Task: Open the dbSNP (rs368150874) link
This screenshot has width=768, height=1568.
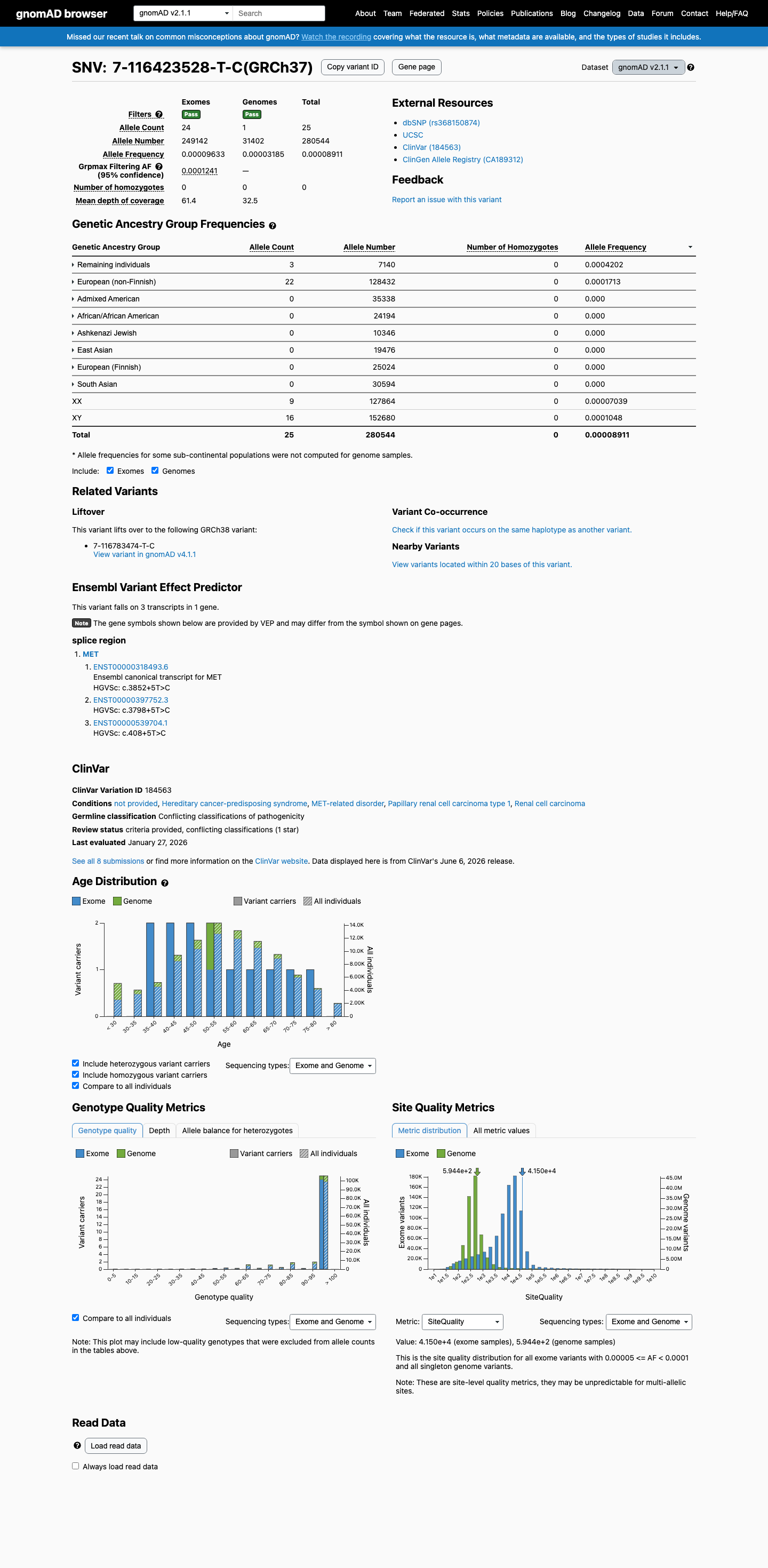Action: pyautogui.click(x=441, y=123)
